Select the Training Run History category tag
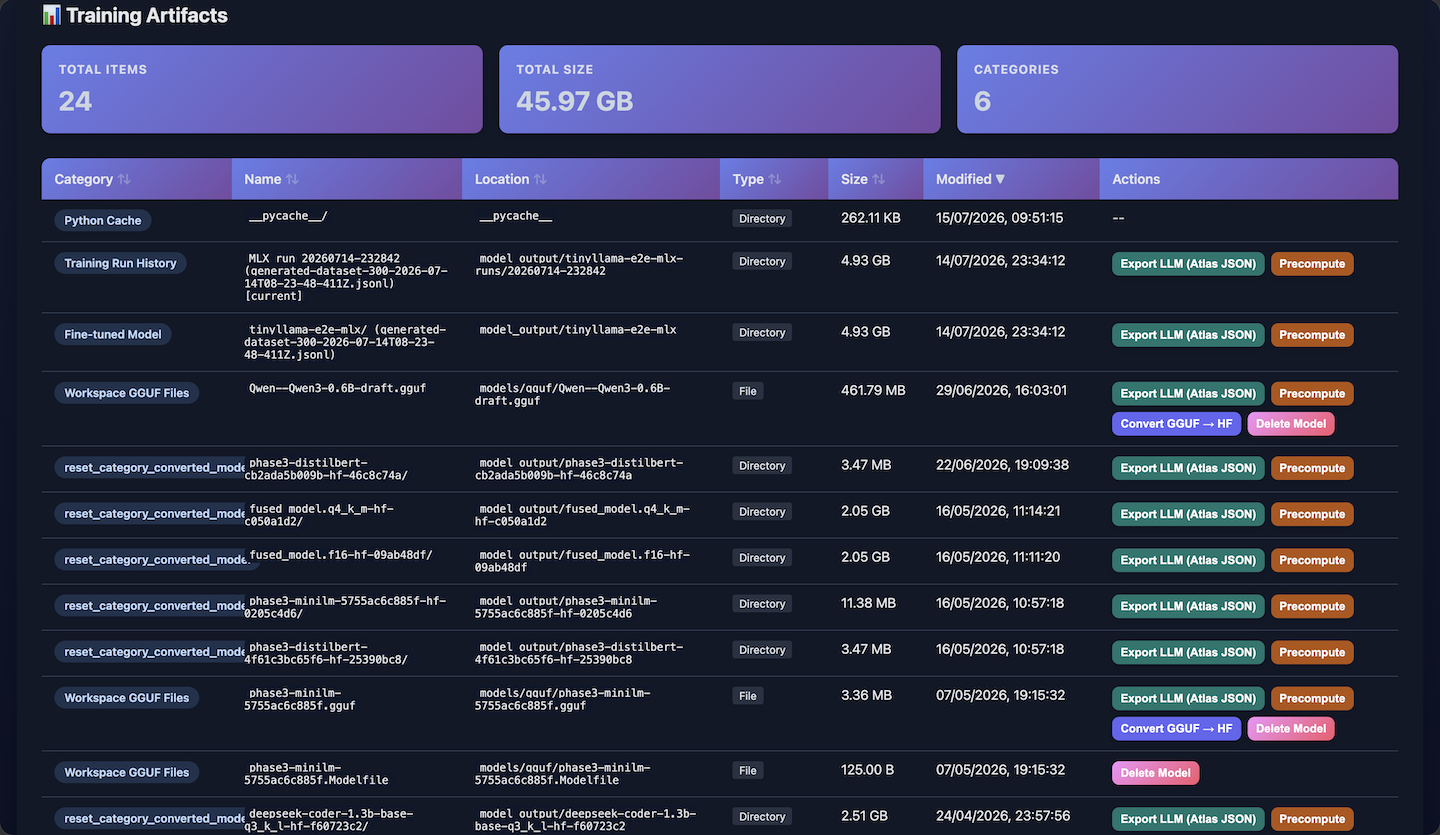 pyautogui.click(x=120, y=263)
